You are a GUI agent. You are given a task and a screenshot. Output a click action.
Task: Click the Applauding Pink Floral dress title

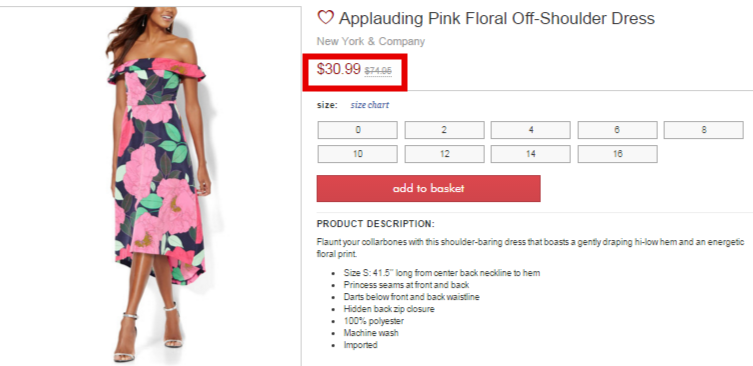pos(497,18)
